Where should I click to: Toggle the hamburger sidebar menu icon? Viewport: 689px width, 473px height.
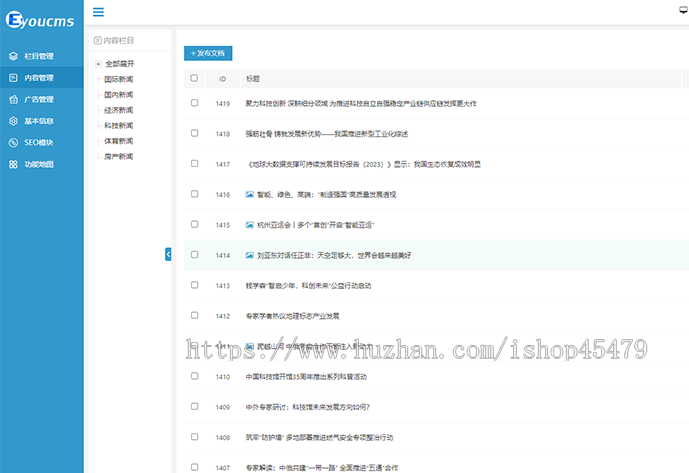coord(98,12)
